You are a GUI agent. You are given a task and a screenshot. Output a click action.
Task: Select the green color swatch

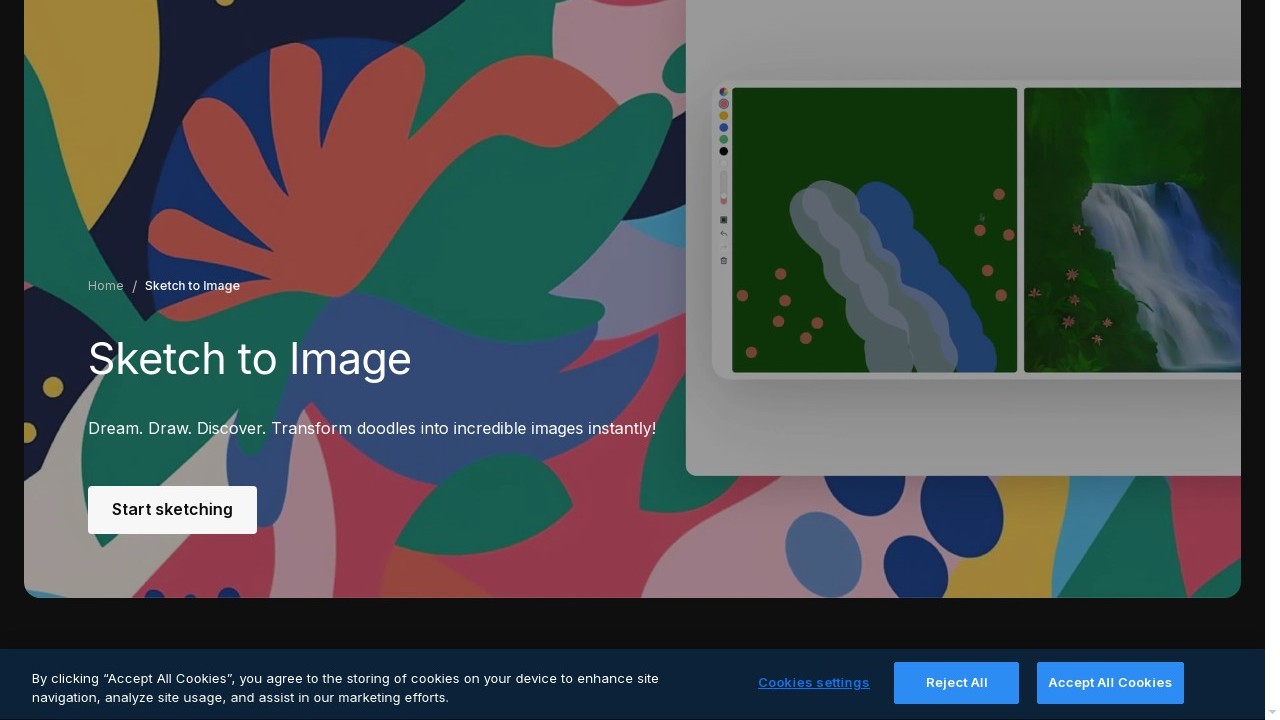click(724, 140)
